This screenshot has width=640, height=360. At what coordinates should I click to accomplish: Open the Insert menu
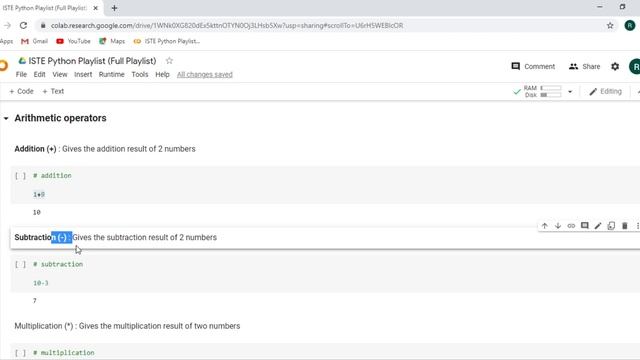coord(83,74)
